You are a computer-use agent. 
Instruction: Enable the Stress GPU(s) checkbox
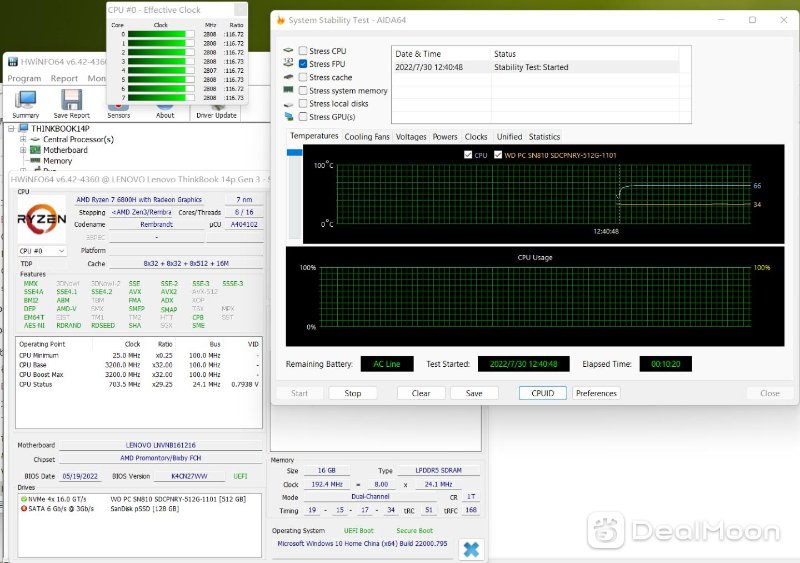point(303,116)
